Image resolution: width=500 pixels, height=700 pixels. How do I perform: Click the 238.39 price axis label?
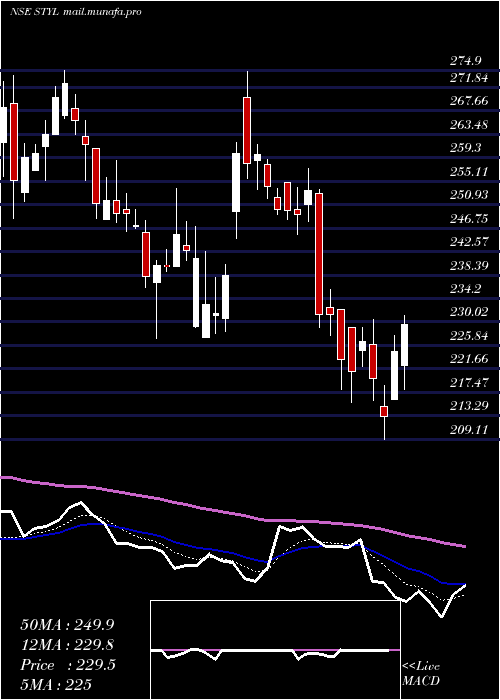[x=468, y=266]
